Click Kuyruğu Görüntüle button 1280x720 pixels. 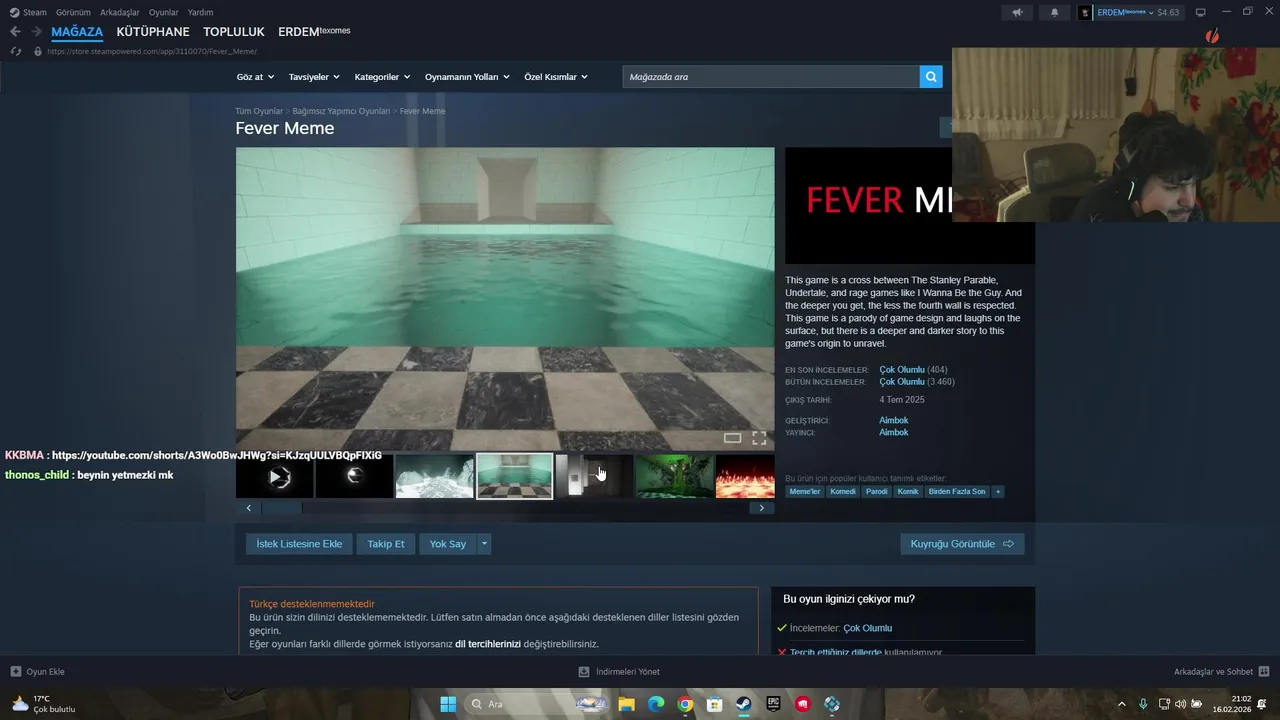click(x=962, y=544)
